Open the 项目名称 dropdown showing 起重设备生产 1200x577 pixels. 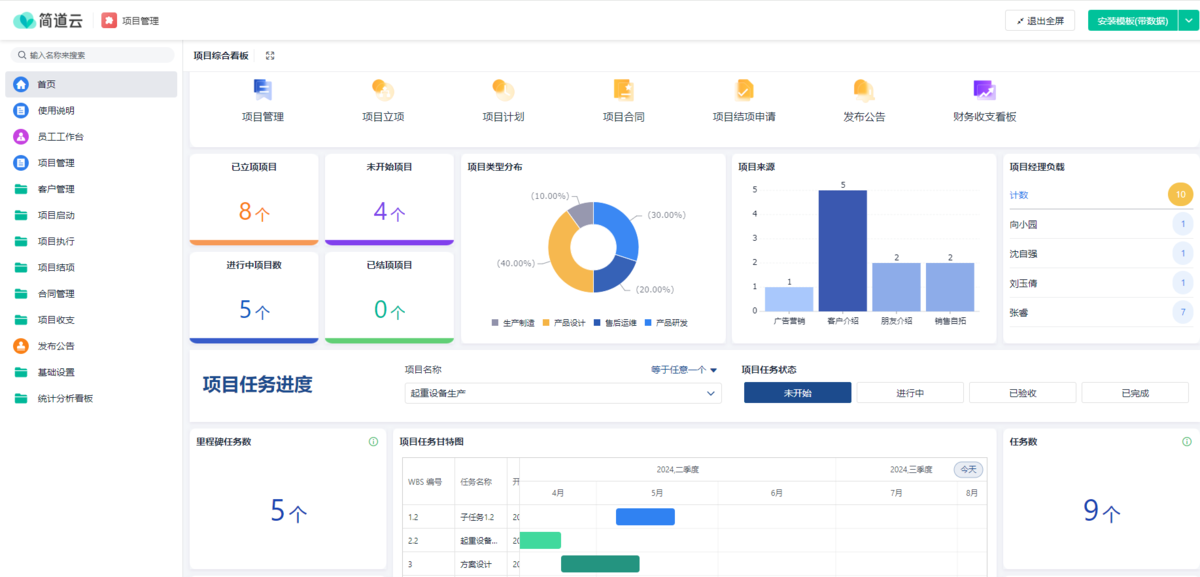click(x=562, y=393)
